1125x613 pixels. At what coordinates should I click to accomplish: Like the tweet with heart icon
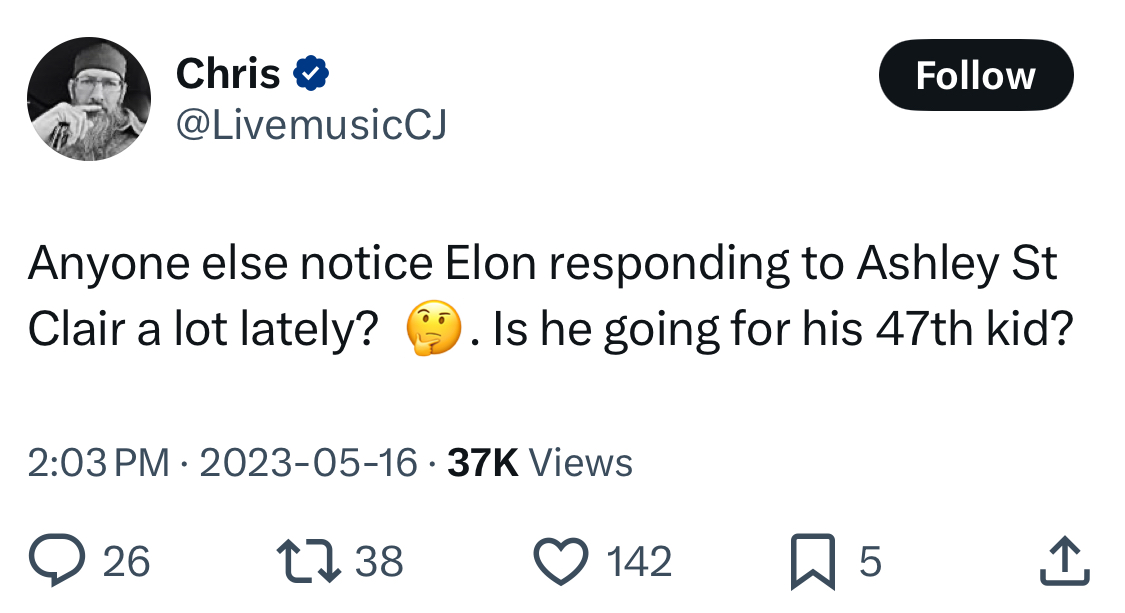click(x=561, y=561)
